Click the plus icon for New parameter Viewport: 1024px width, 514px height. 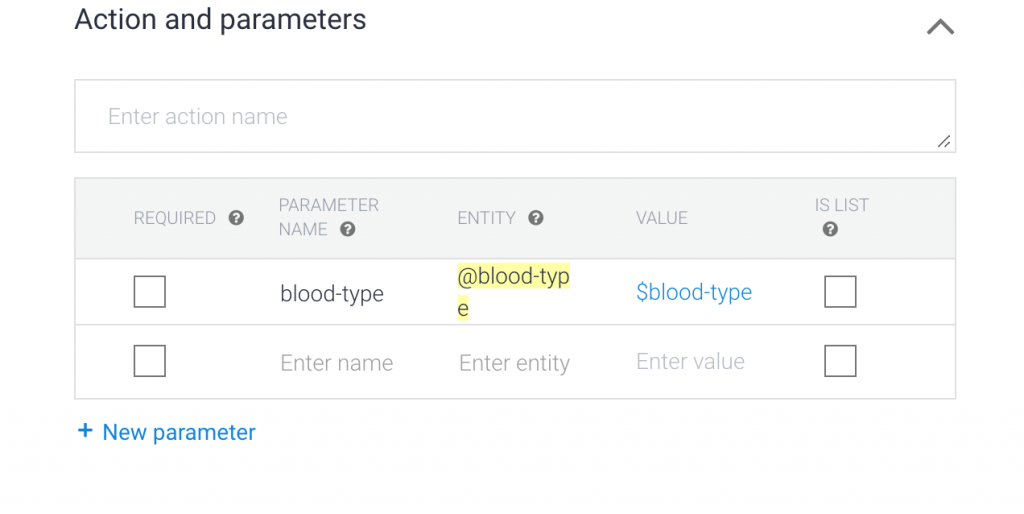pos(85,432)
